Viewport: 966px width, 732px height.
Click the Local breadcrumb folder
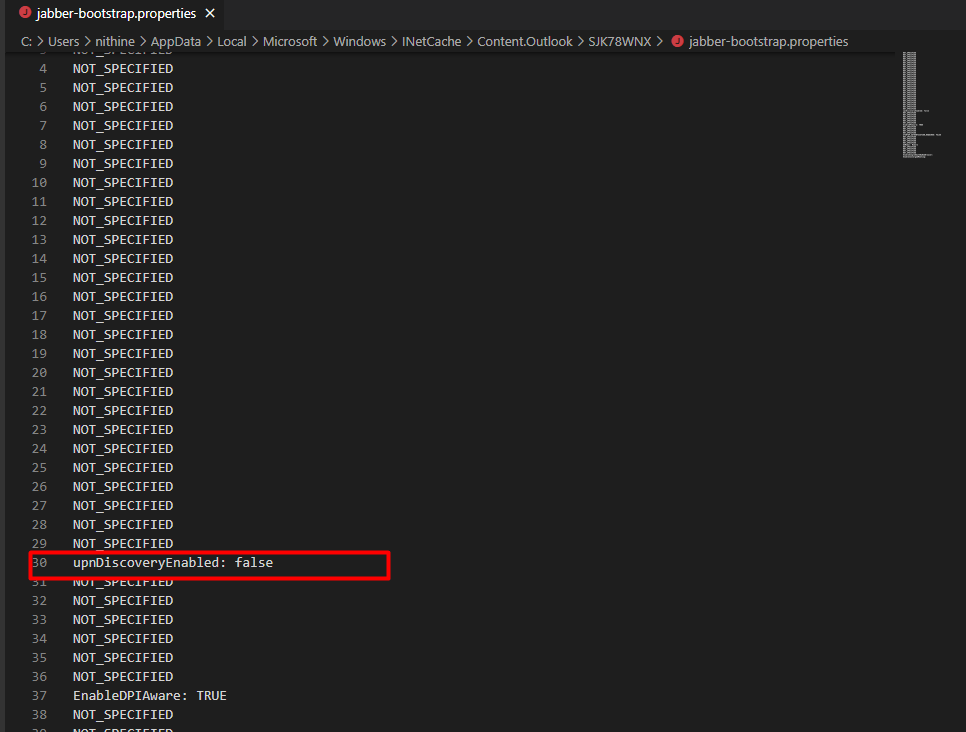[232, 41]
